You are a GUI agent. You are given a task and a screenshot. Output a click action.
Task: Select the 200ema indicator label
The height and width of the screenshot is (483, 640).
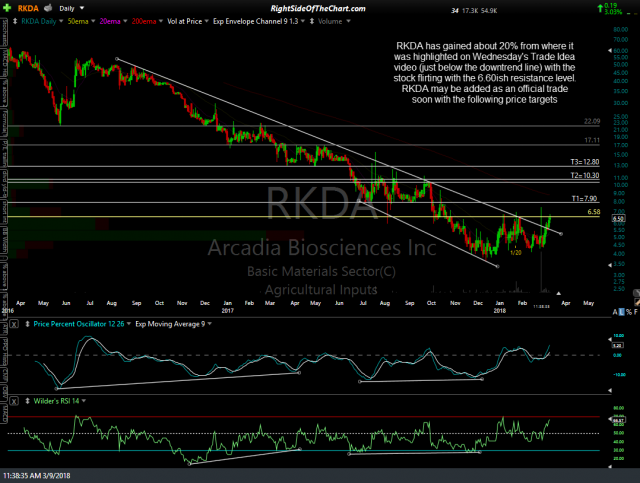pos(144,21)
